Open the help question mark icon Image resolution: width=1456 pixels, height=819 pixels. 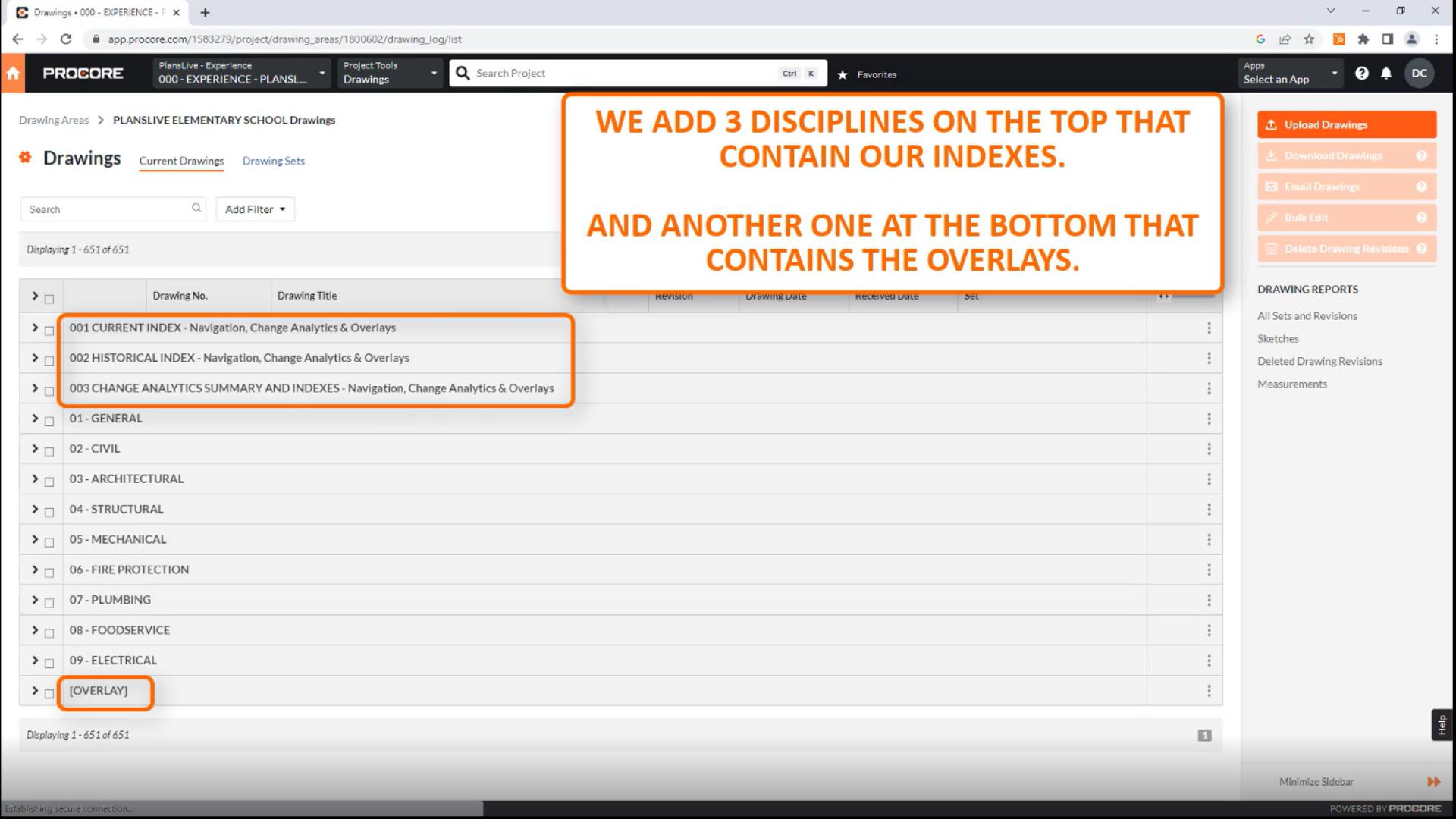1362,74
